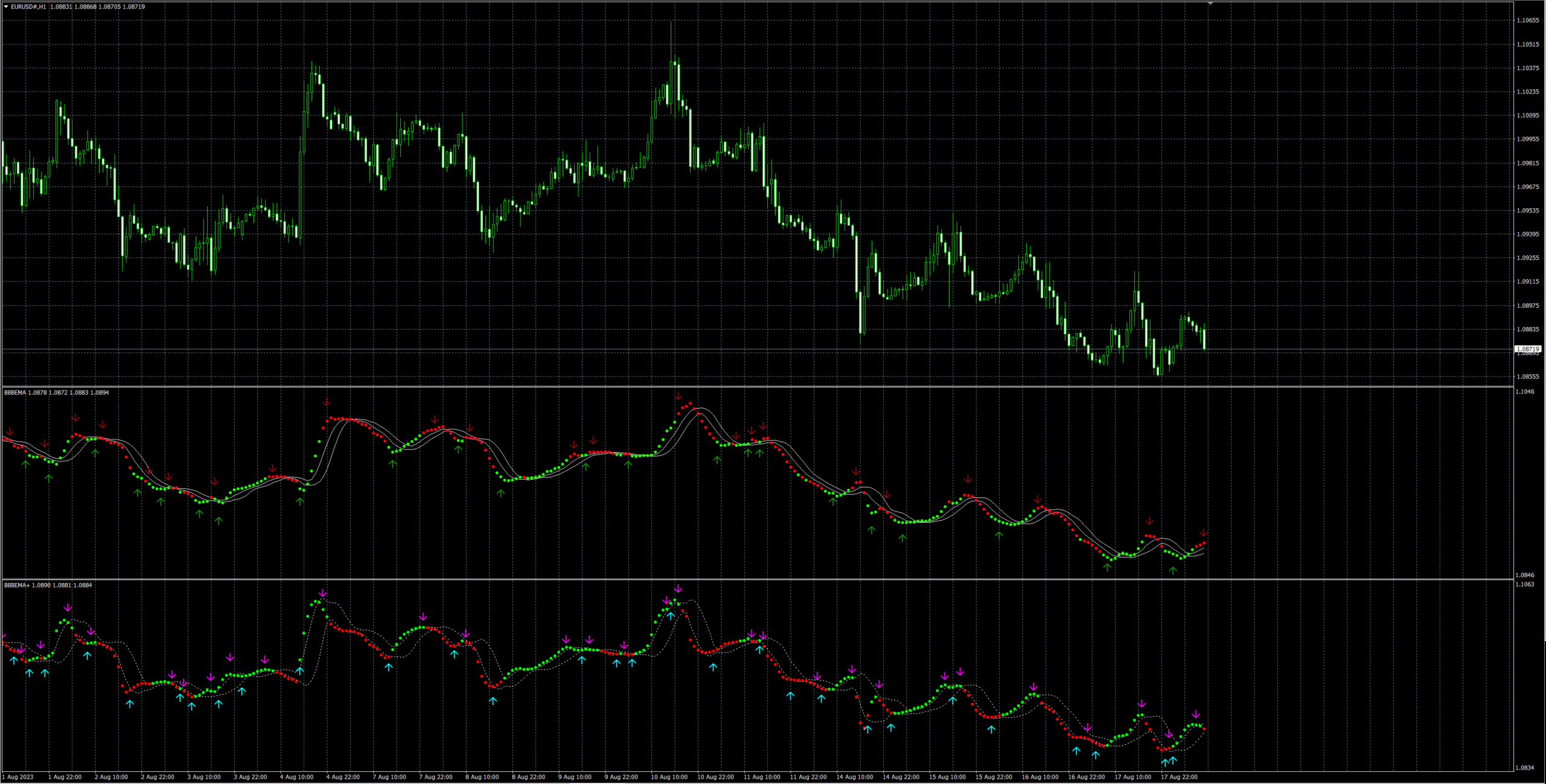Click the leftmost cyan up arrow in BBBEMA+ panel
1546x784 pixels.
pos(14,661)
